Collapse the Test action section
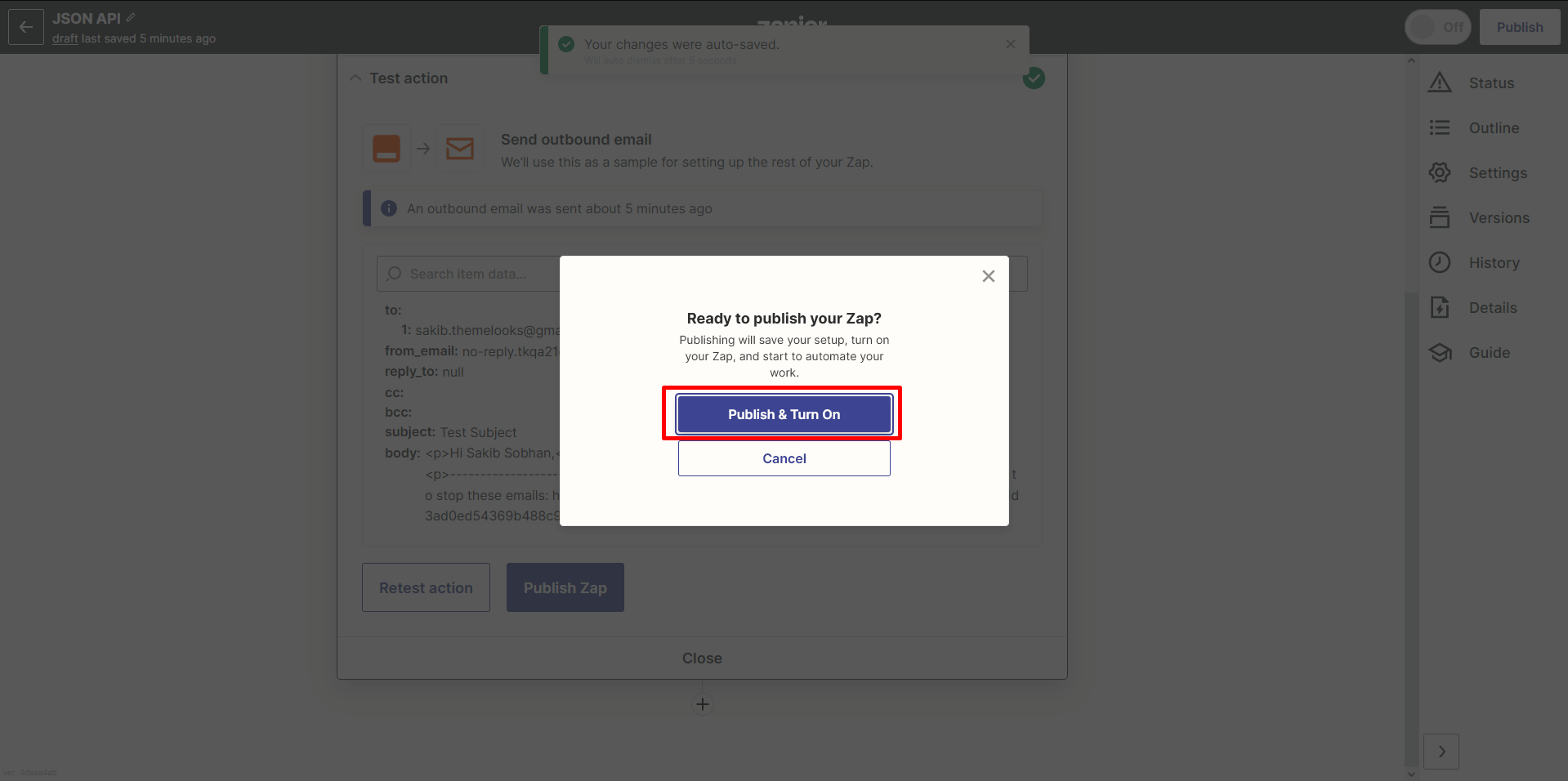Image resolution: width=1568 pixels, height=781 pixels. [355, 78]
